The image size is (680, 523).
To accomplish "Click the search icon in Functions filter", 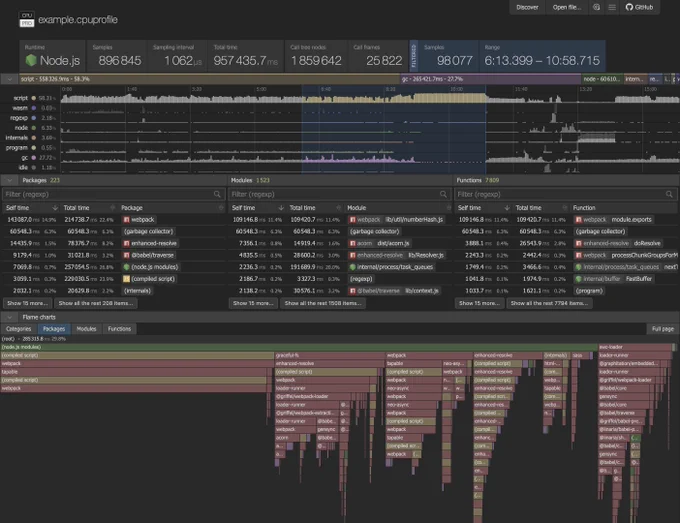I will click(669, 194).
